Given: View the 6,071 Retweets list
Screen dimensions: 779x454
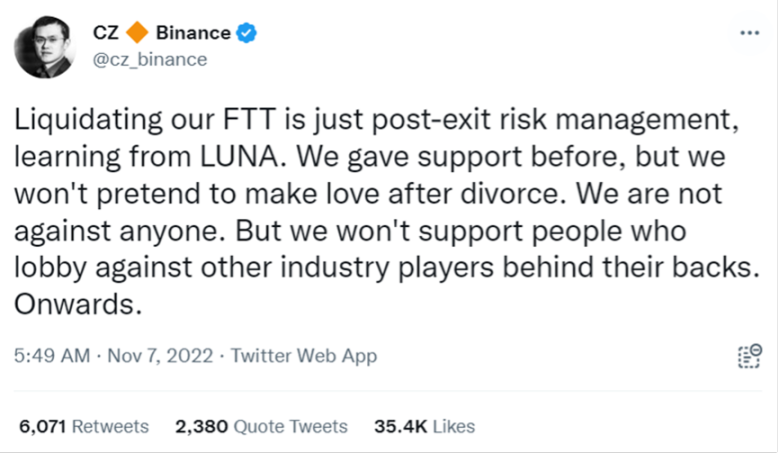Looking at the screenshot, I should 83,426.
